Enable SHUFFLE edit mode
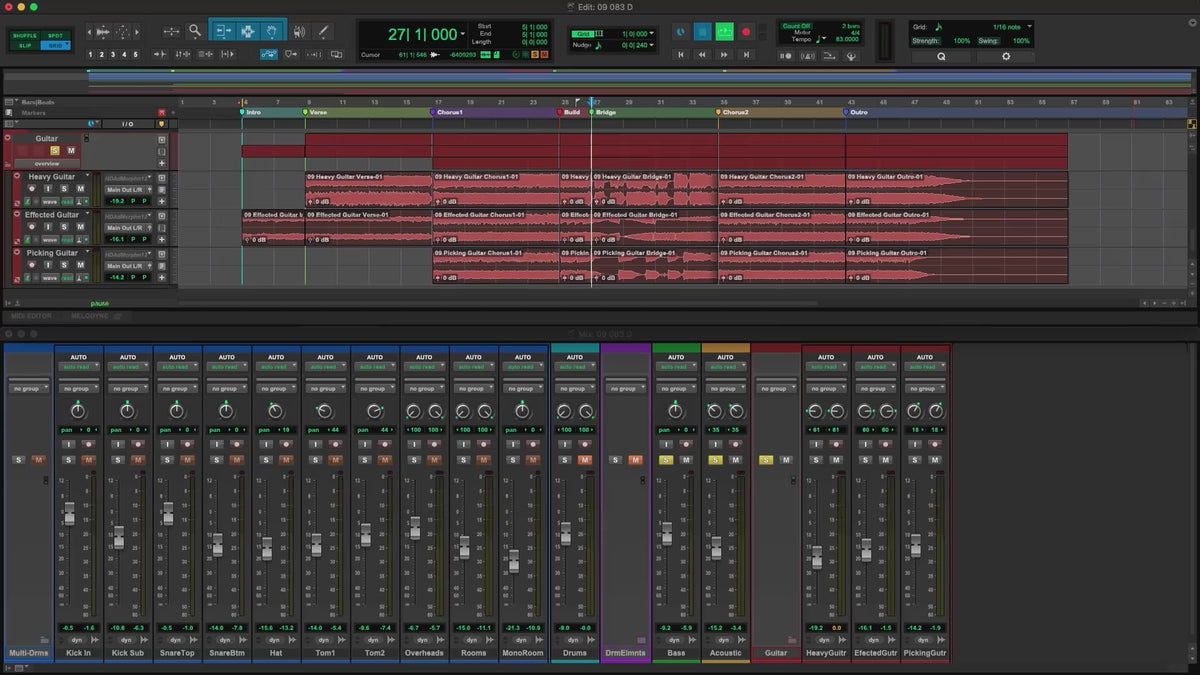Viewport: 1200px width, 675px height. coord(25,36)
